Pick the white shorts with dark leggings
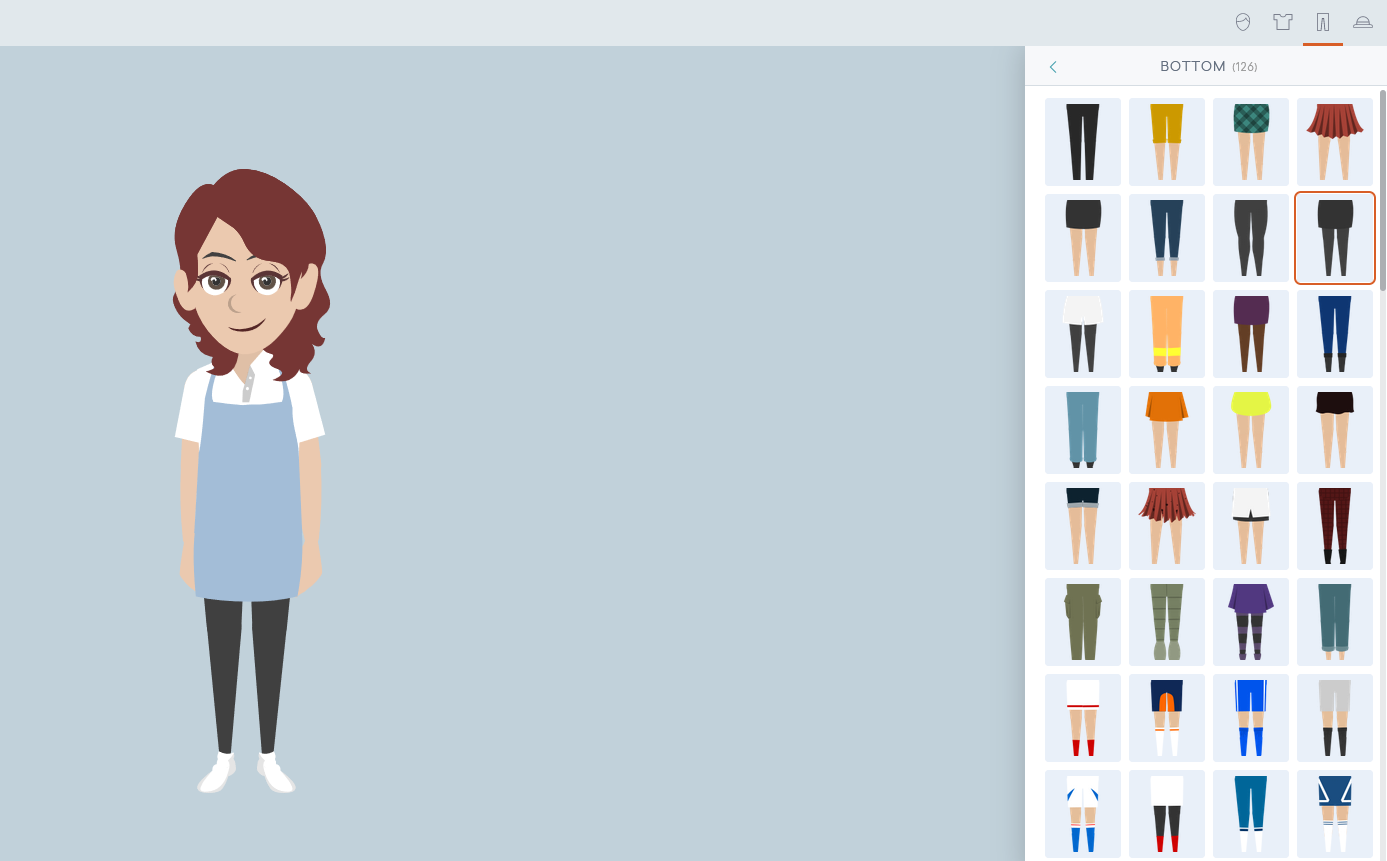Image resolution: width=1387 pixels, height=861 pixels. coord(1082,334)
